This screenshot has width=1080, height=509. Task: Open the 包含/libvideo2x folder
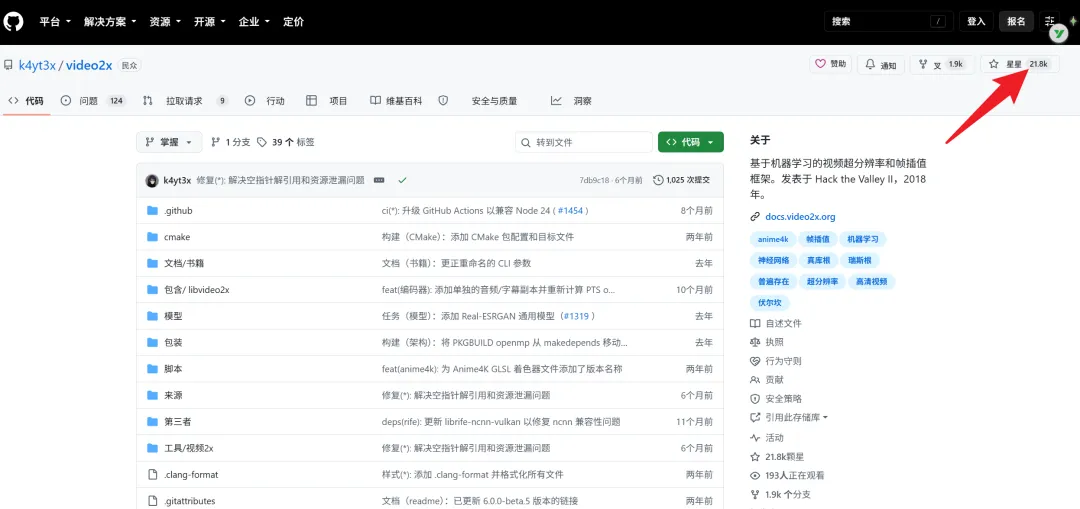click(x=196, y=290)
